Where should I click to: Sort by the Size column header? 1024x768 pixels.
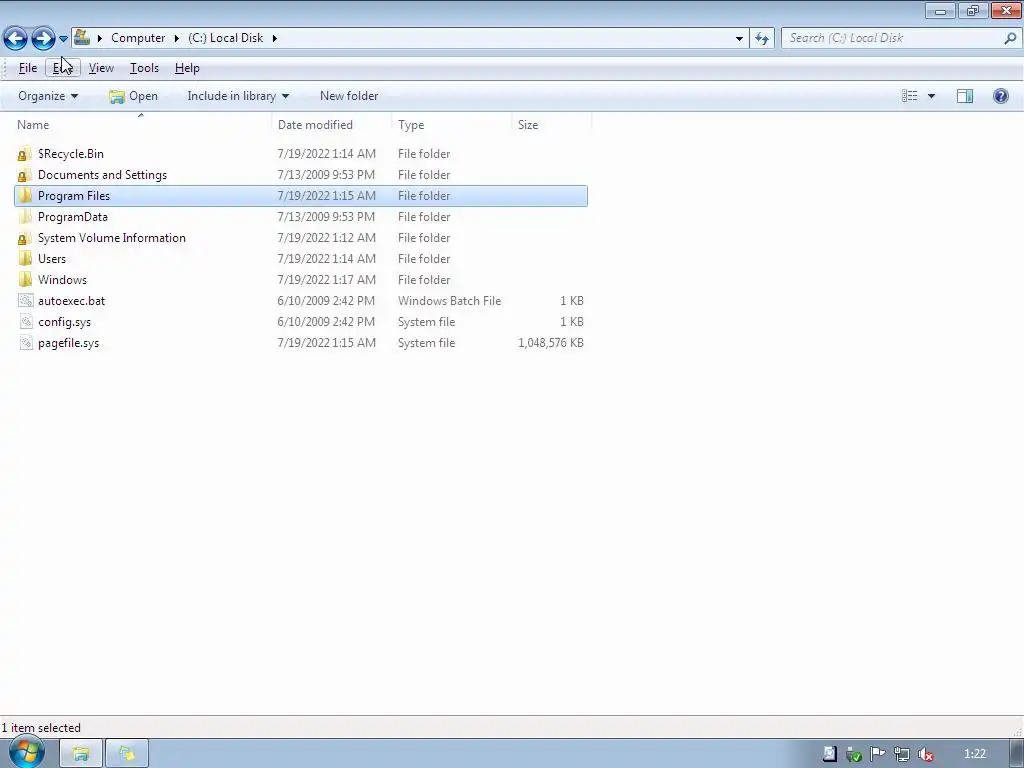[x=551, y=125]
